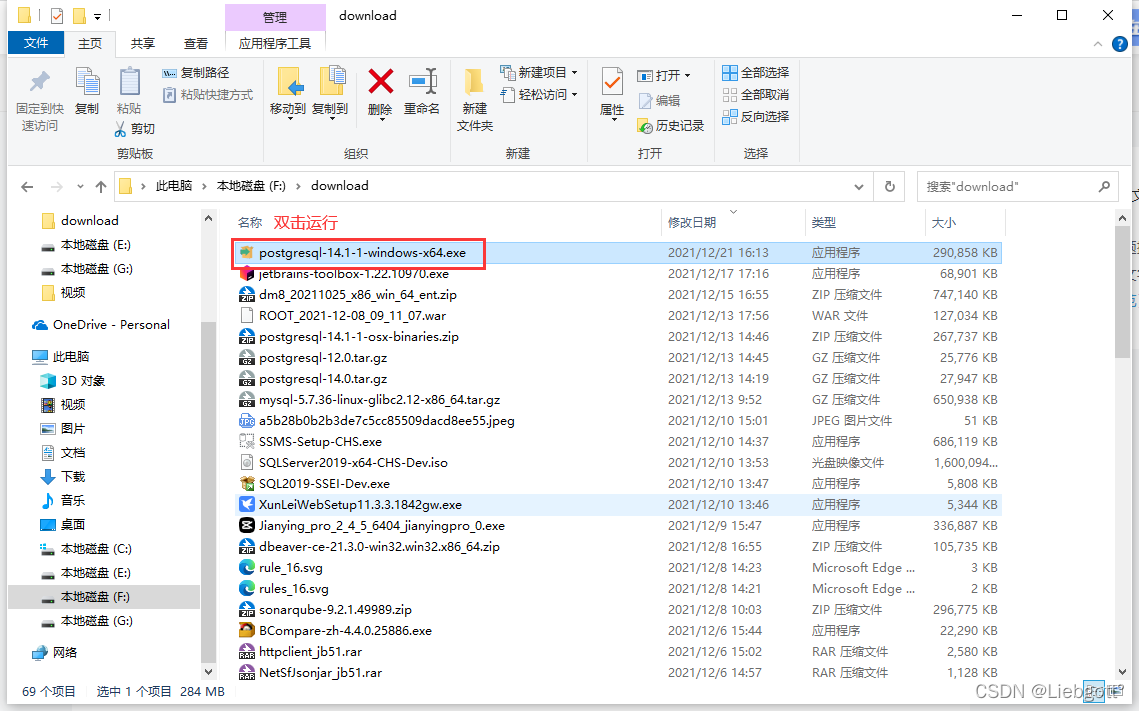
Task: Click Select all (全部选择)
Action: point(755,73)
